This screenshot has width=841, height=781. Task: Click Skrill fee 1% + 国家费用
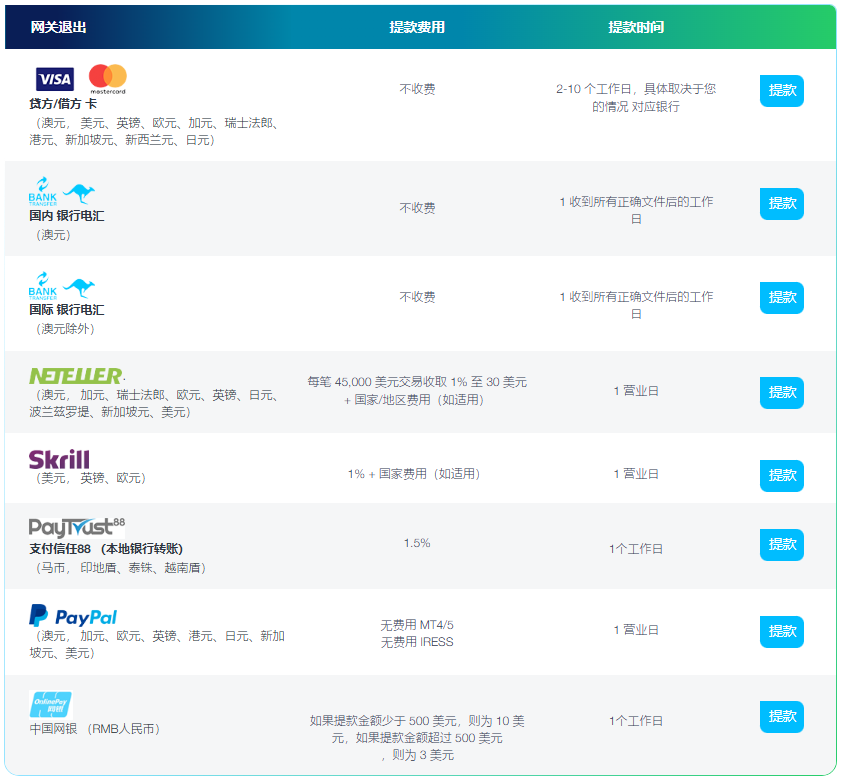(x=414, y=474)
